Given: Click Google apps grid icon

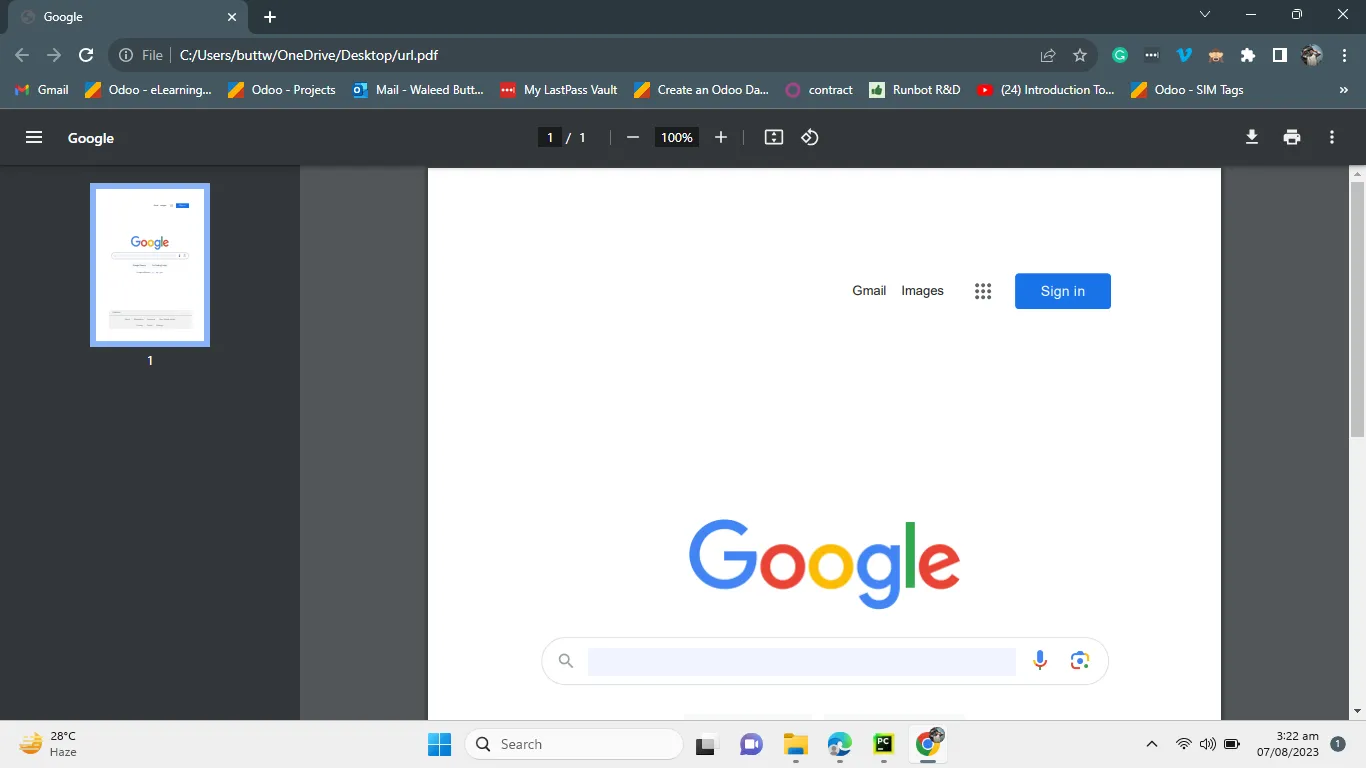Looking at the screenshot, I should pyautogui.click(x=983, y=291).
